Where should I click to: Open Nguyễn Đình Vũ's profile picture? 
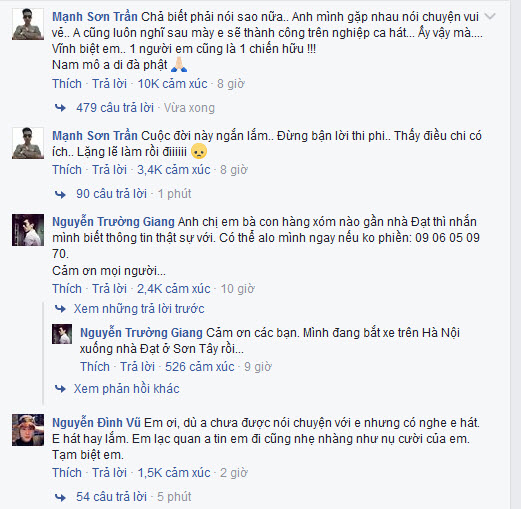pyautogui.click(x=28, y=430)
